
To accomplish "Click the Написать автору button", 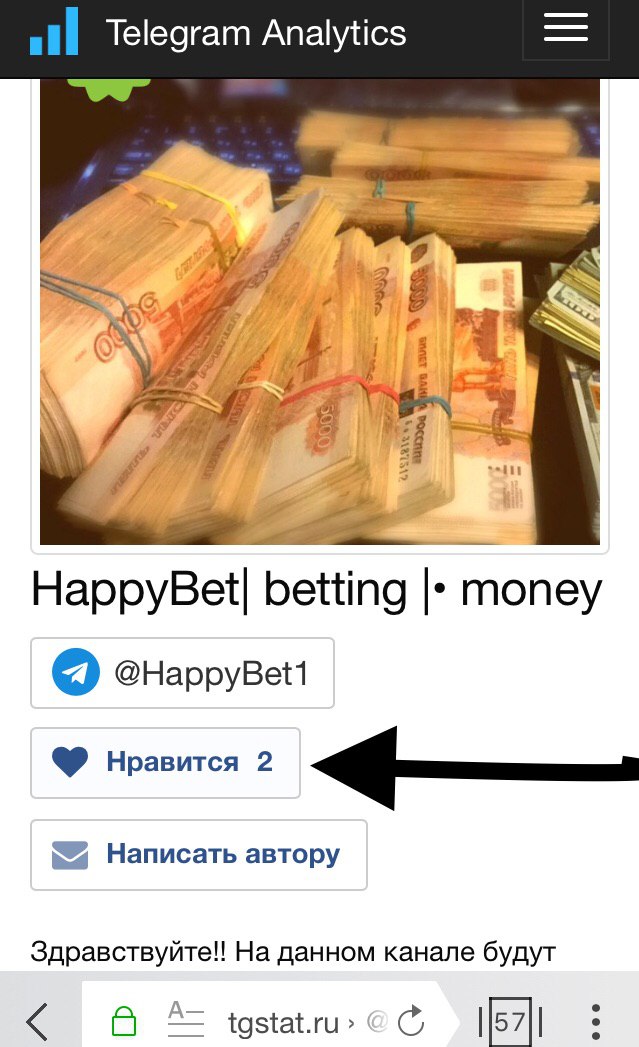I will [199, 855].
